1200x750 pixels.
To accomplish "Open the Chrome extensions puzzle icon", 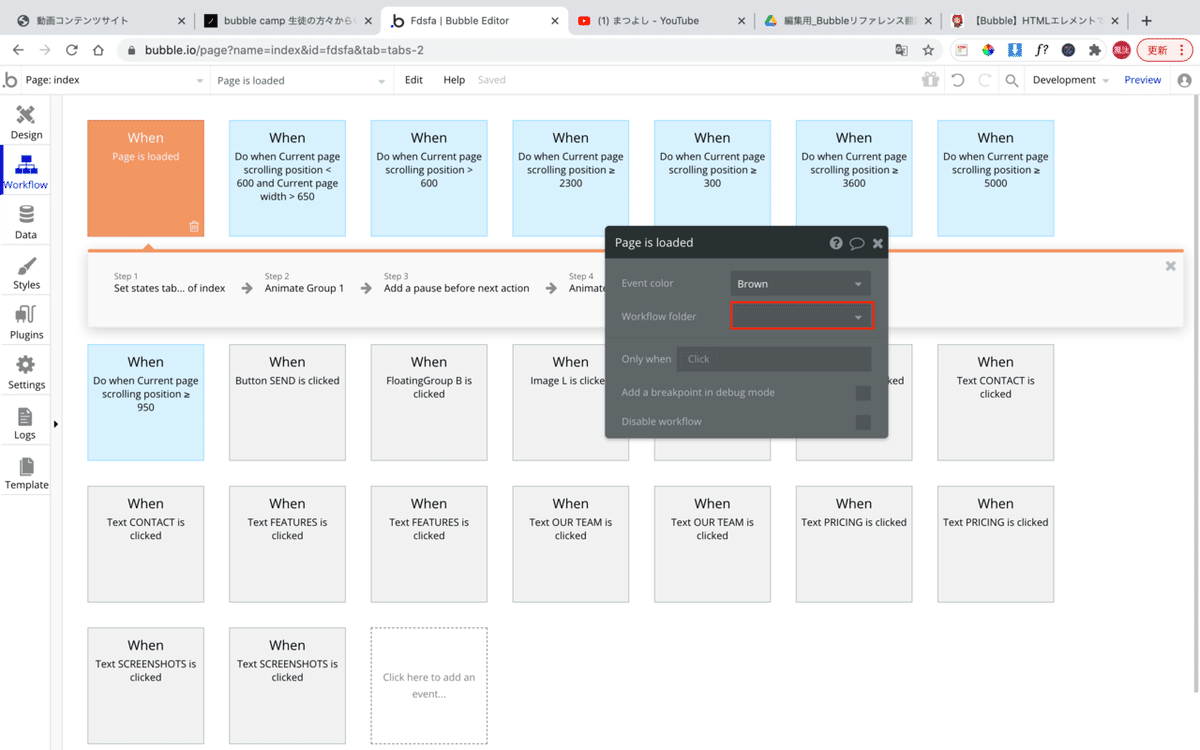I will [1095, 50].
